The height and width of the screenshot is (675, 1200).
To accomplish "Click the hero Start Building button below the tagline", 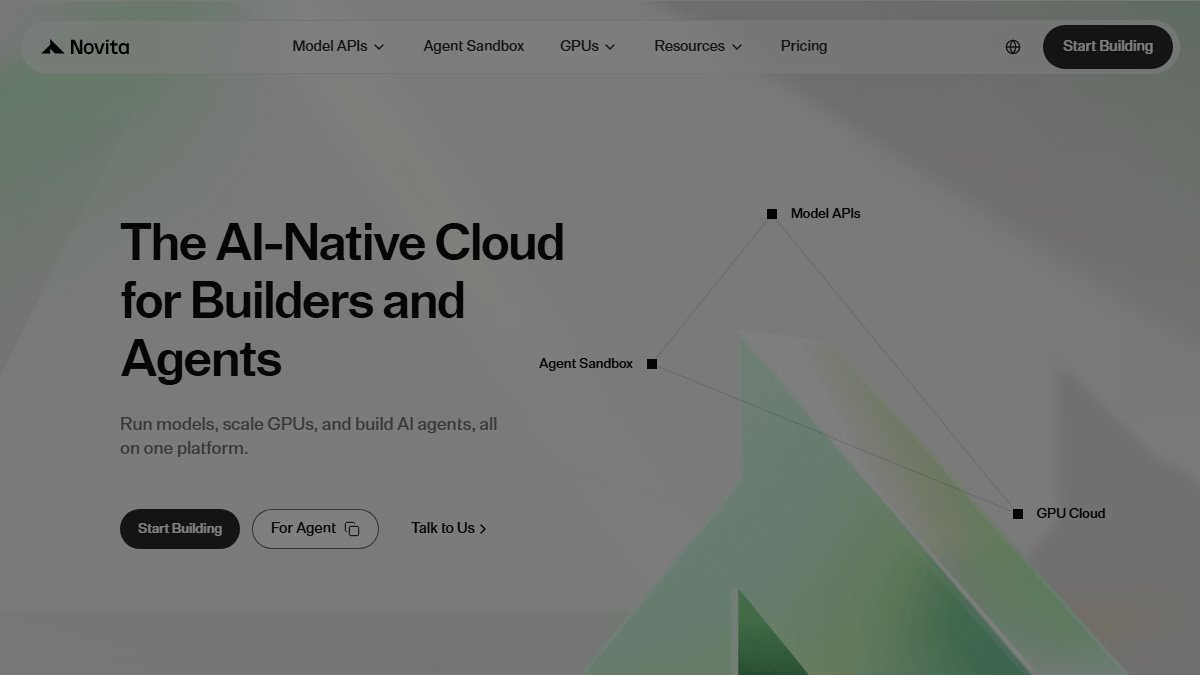I will pyautogui.click(x=180, y=529).
